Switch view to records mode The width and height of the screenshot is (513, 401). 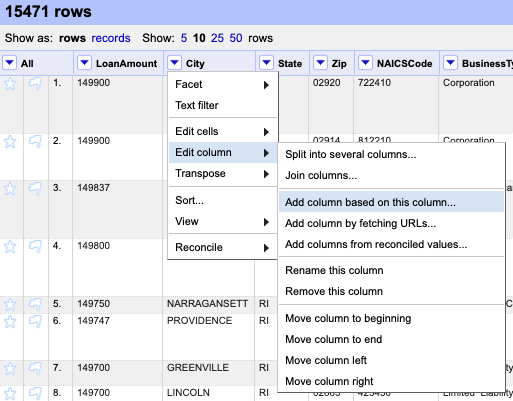click(x=111, y=38)
